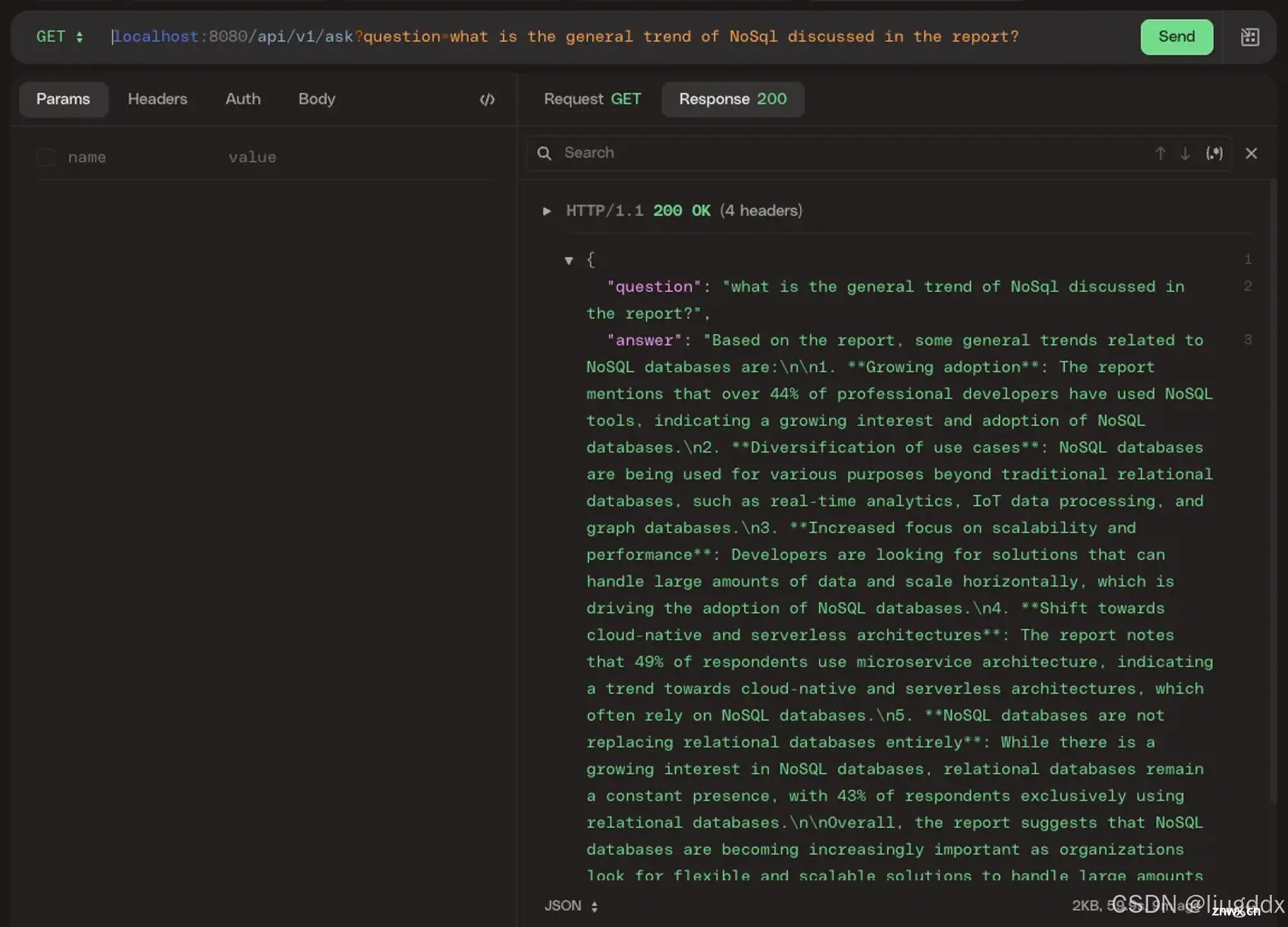View the Request GET tab

(592, 99)
